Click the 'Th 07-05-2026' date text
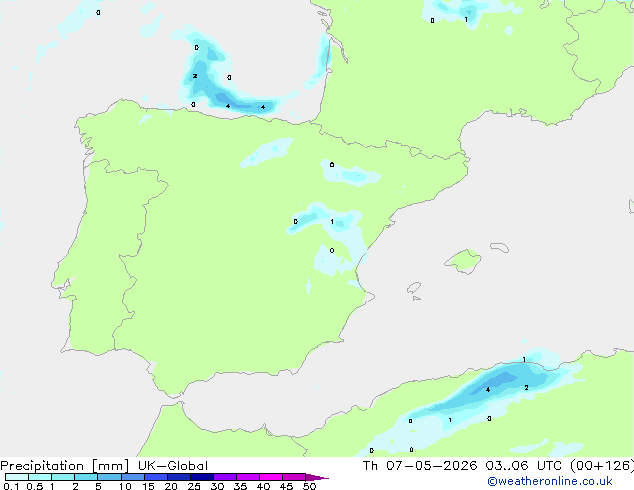634x490 pixels. [x=420, y=466]
